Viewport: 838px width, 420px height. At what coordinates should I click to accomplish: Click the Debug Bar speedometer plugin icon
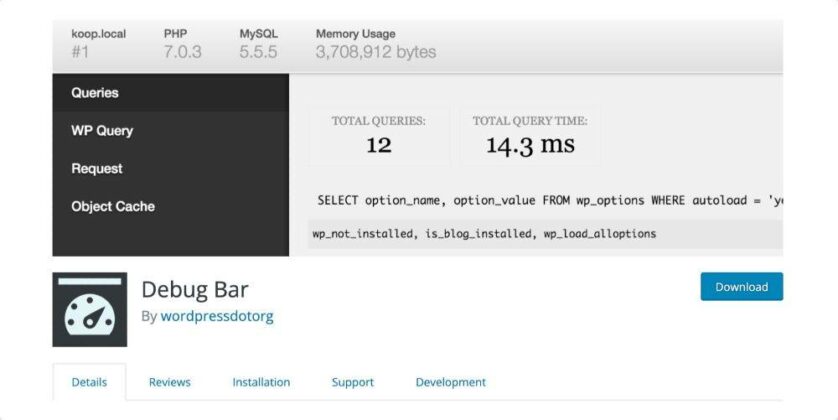click(x=89, y=309)
